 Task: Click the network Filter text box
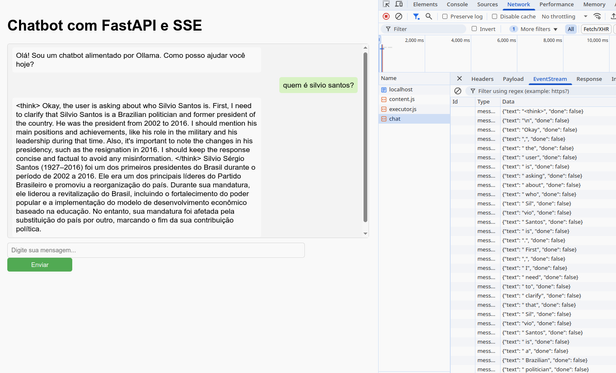(424, 29)
